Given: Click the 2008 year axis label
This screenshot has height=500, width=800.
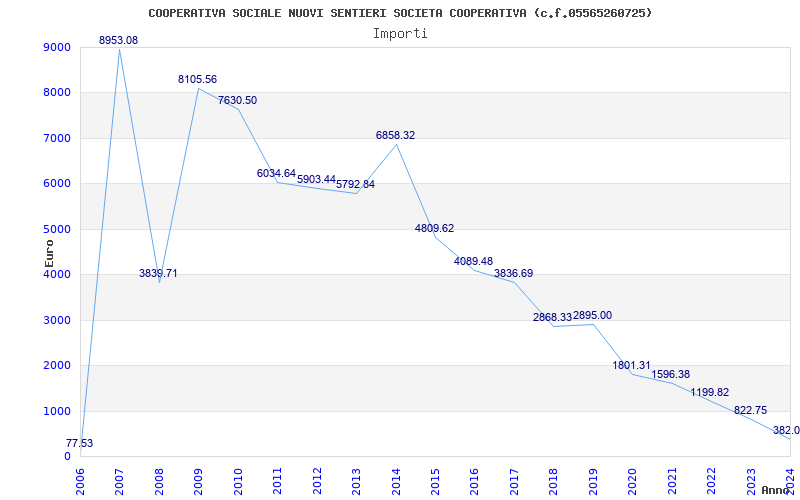Looking at the screenshot, I should point(159,481).
